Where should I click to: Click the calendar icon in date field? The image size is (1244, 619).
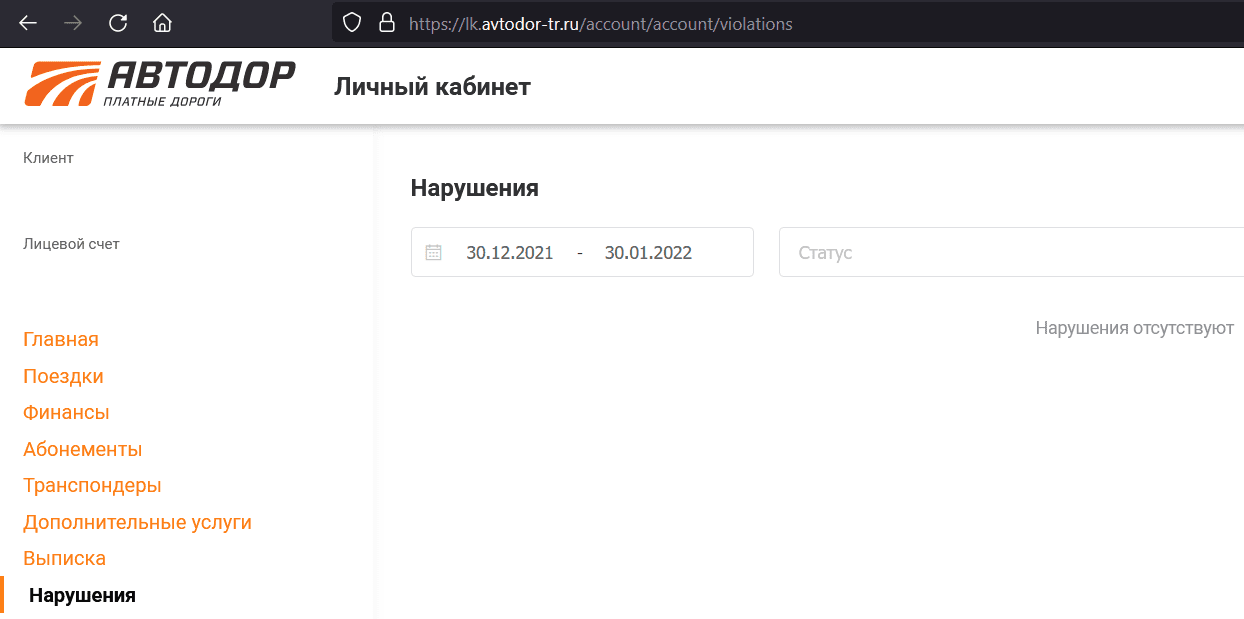click(x=433, y=253)
